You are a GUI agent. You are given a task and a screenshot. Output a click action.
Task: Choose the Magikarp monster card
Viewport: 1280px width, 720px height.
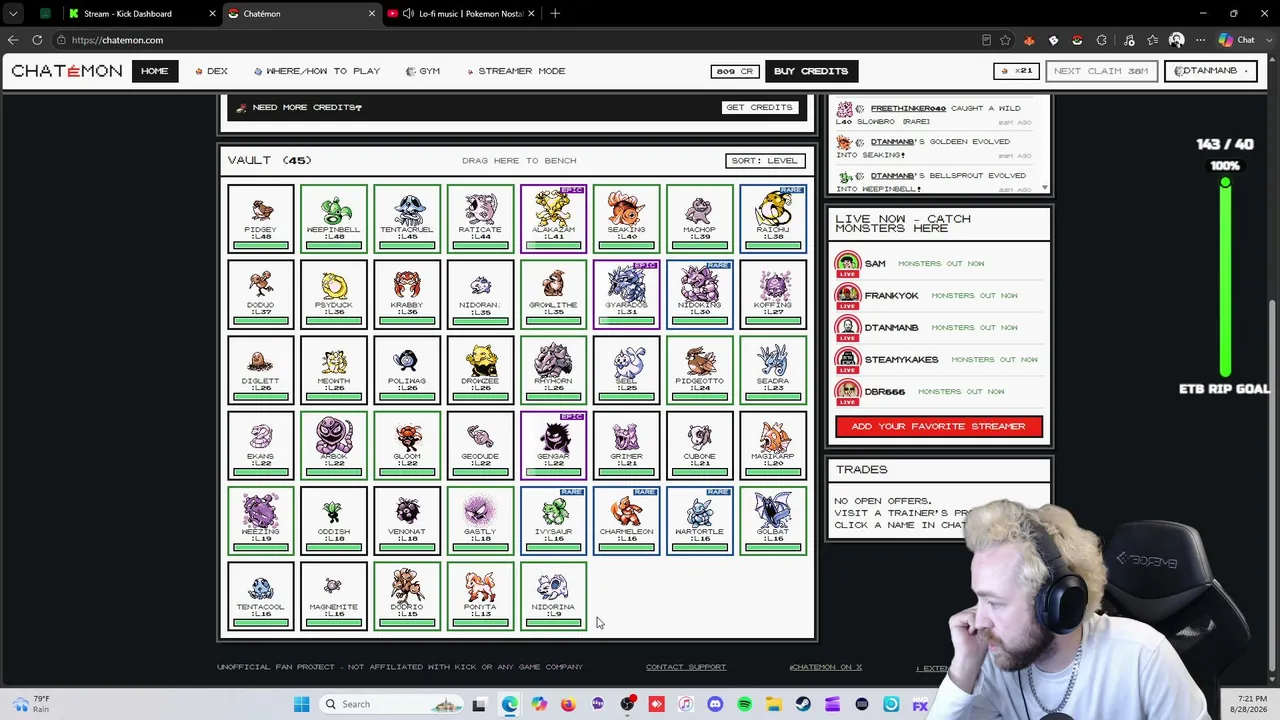(773, 445)
